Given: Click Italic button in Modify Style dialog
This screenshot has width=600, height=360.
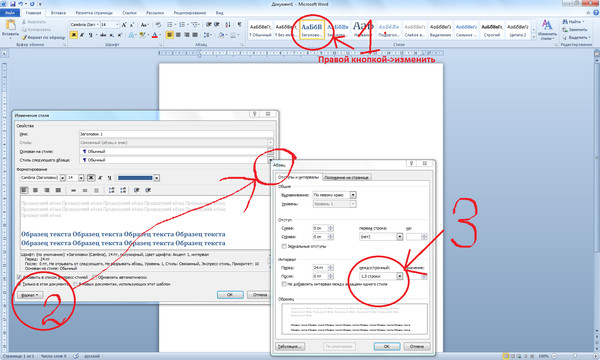Looking at the screenshot, I should coord(100,178).
